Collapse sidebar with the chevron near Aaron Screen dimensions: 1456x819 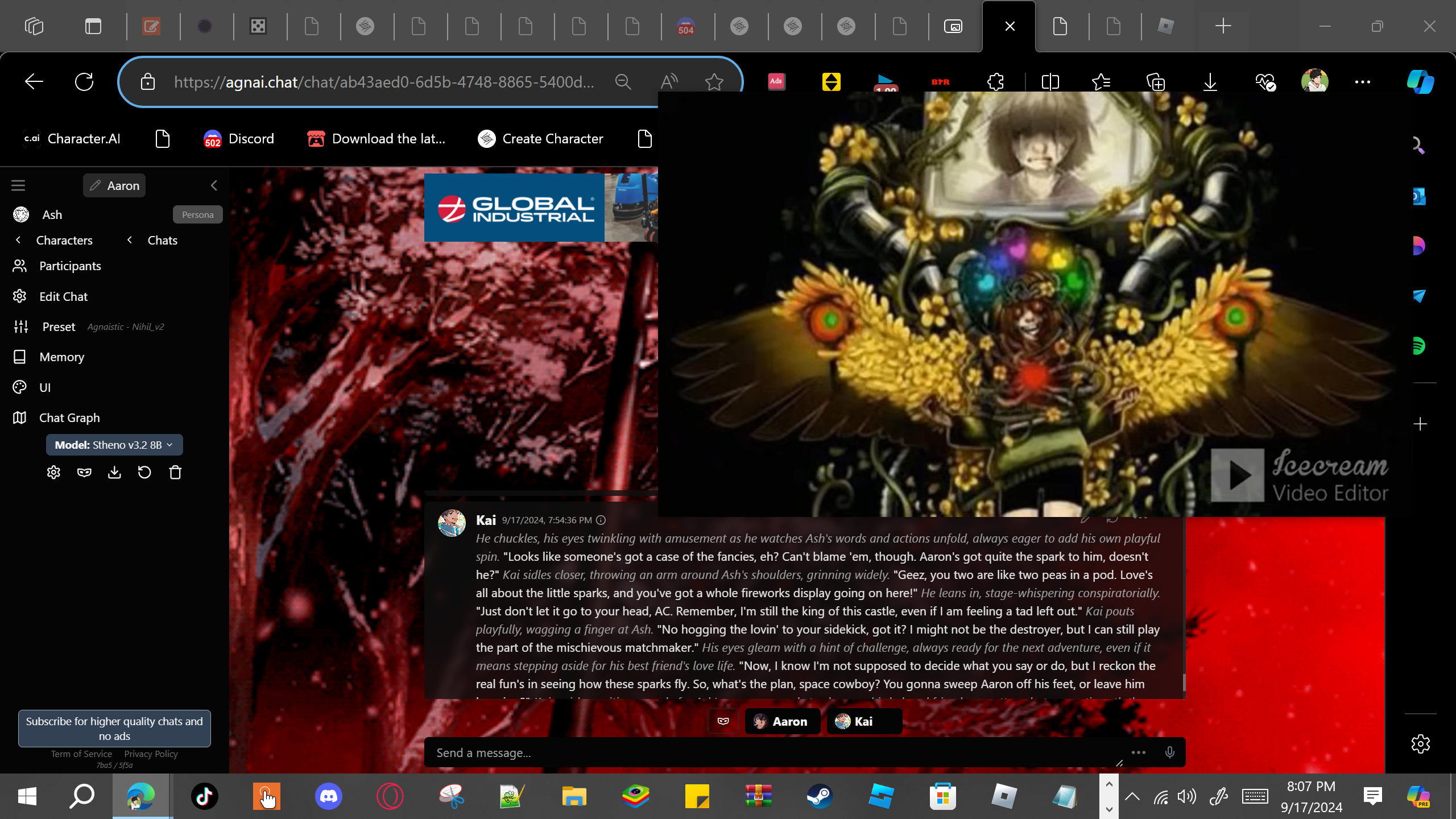point(214,185)
